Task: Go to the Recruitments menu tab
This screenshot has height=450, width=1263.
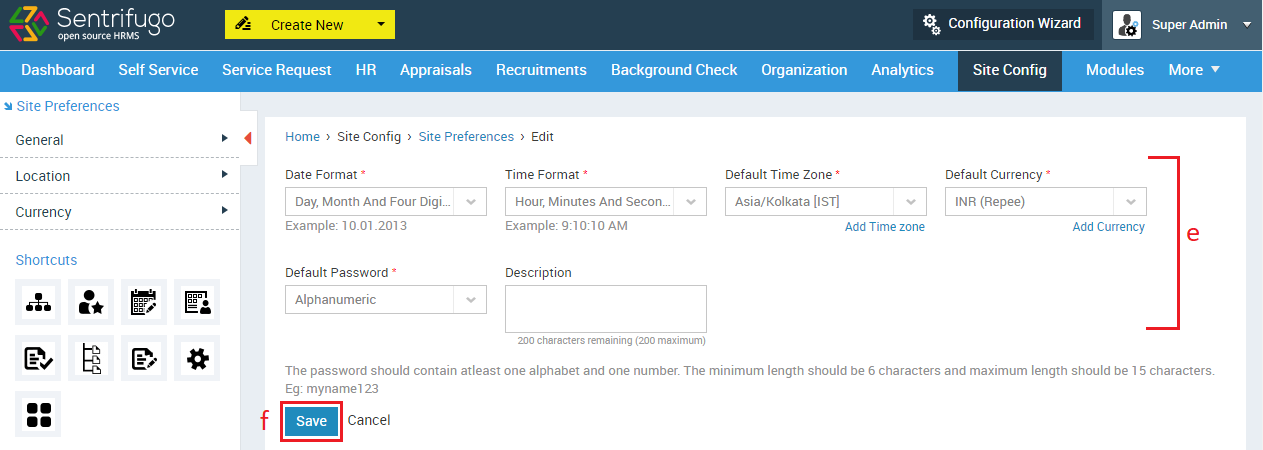Action: pos(541,70)
